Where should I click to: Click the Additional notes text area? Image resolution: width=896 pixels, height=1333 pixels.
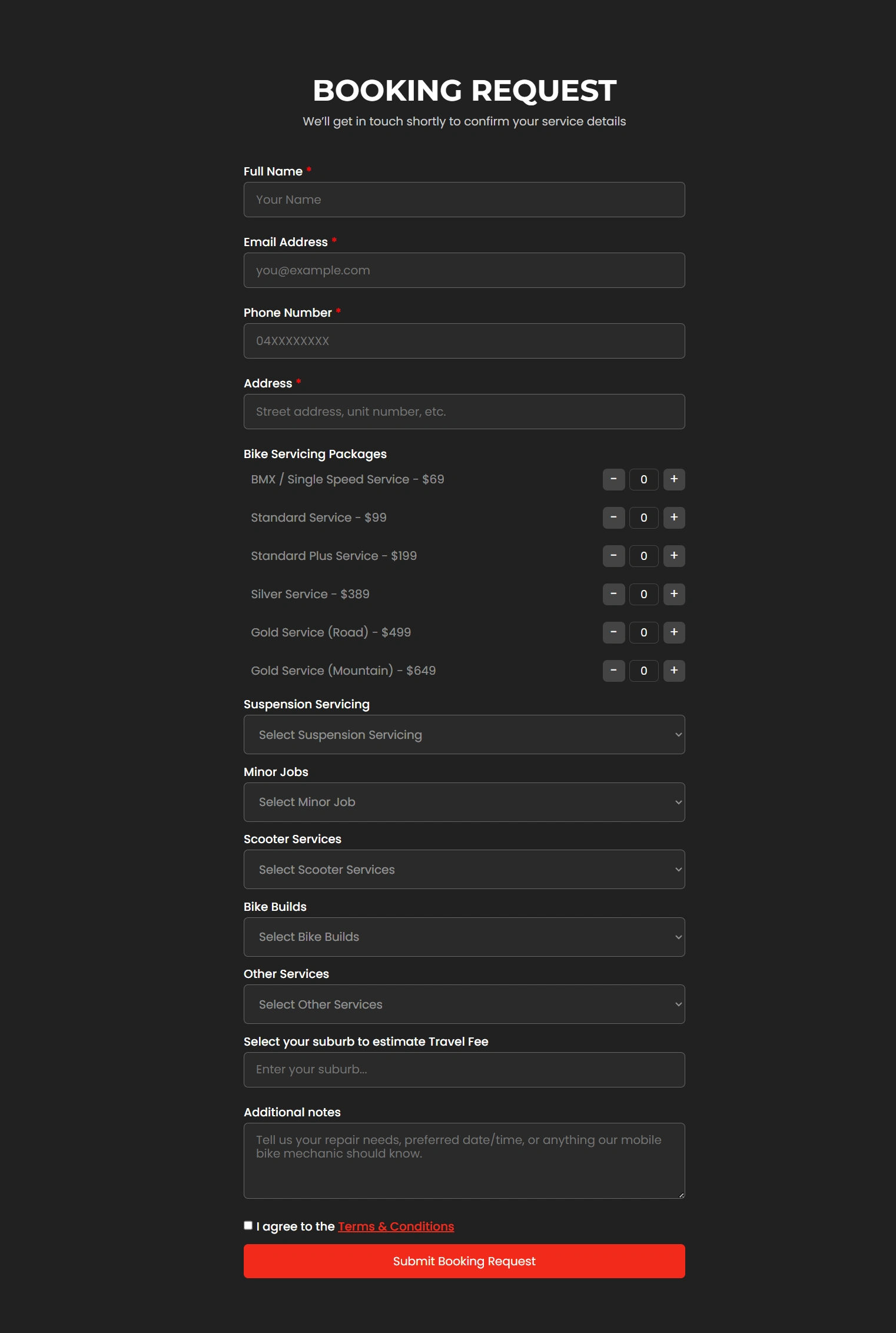464,1160
